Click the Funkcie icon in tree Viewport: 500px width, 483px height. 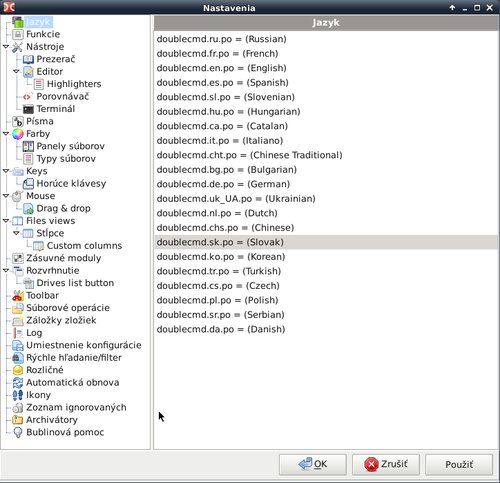click(18, 34)
